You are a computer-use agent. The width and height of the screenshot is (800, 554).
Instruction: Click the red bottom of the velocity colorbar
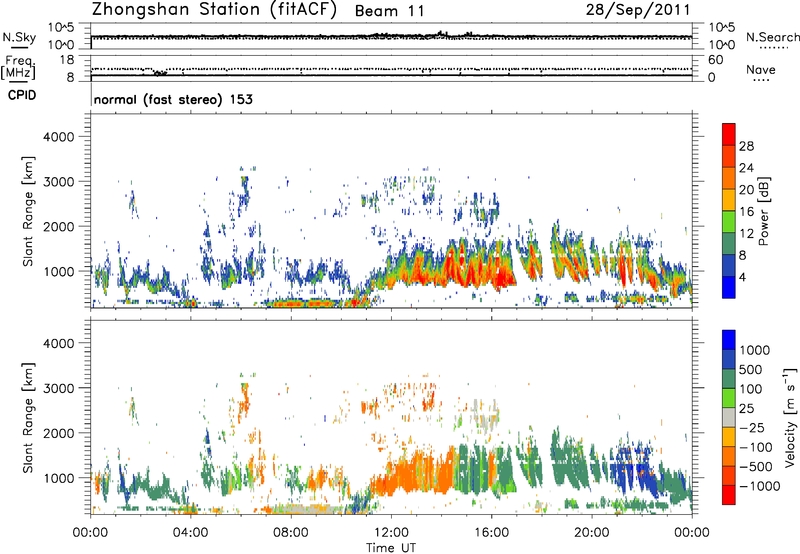[729, 495]
